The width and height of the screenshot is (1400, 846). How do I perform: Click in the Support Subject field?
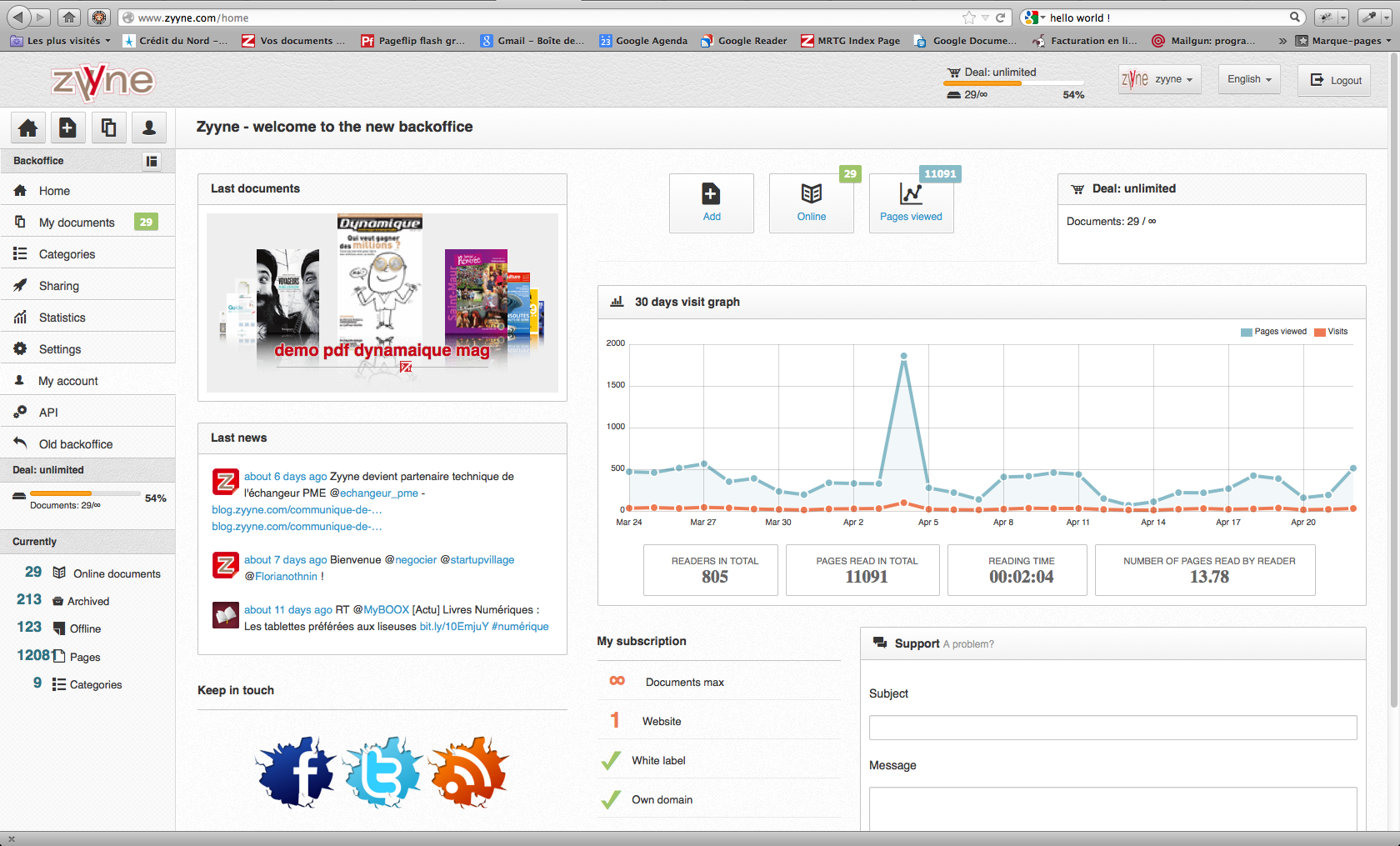tap(1112, 728)
